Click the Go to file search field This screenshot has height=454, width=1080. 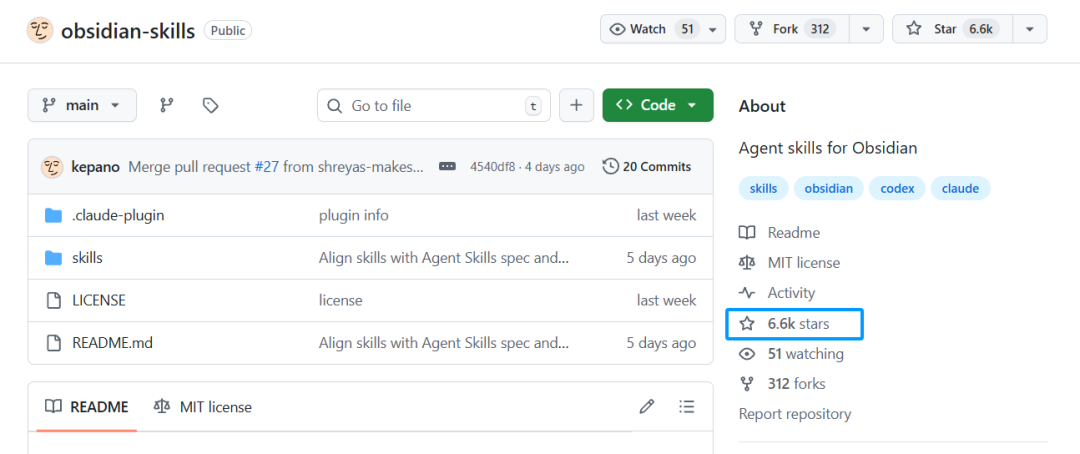435,105
